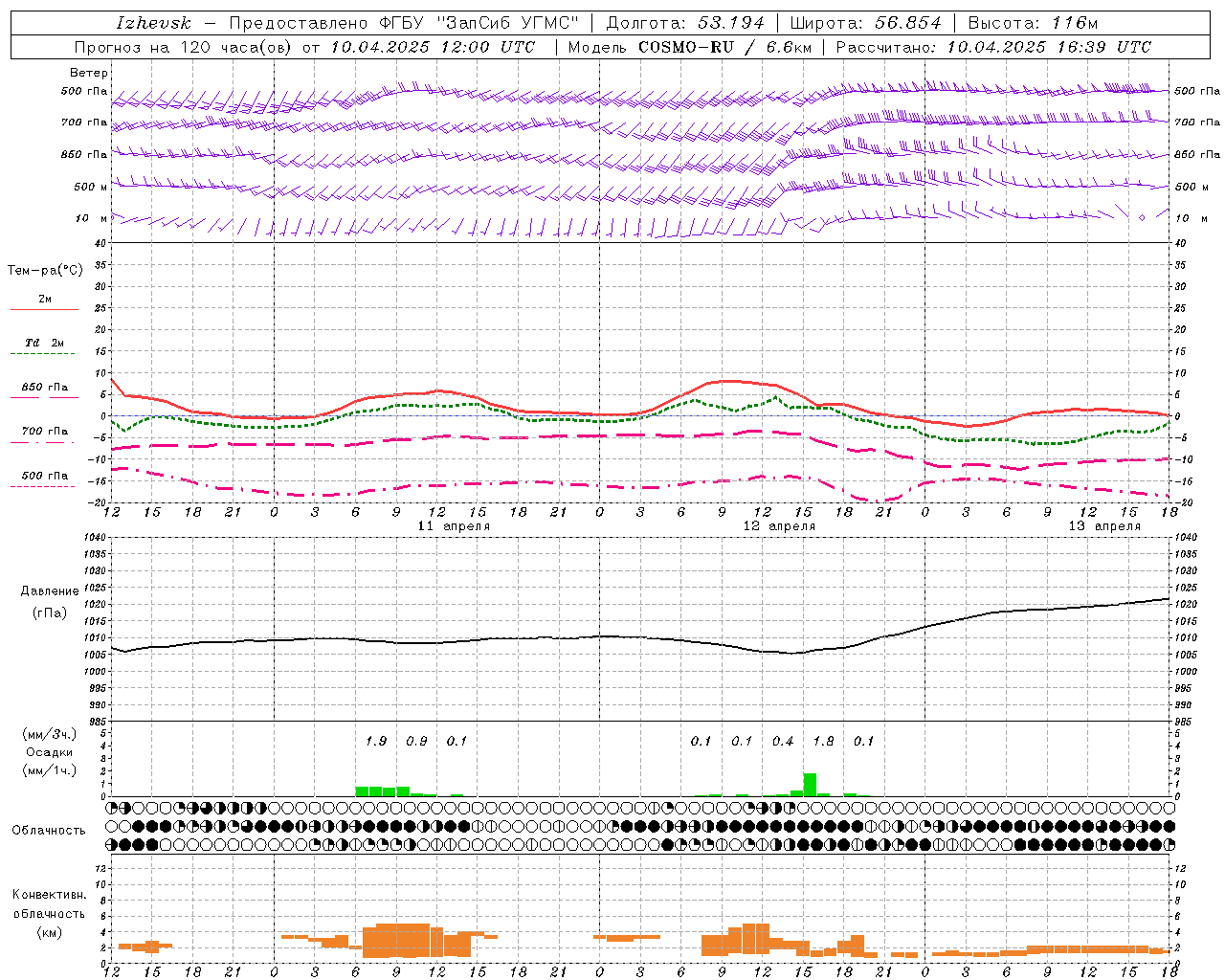Image resolution: width=1225 pixels, height=980 pixels.
Task: Click the Конвективн. label
Action: [x=50, y=895]
